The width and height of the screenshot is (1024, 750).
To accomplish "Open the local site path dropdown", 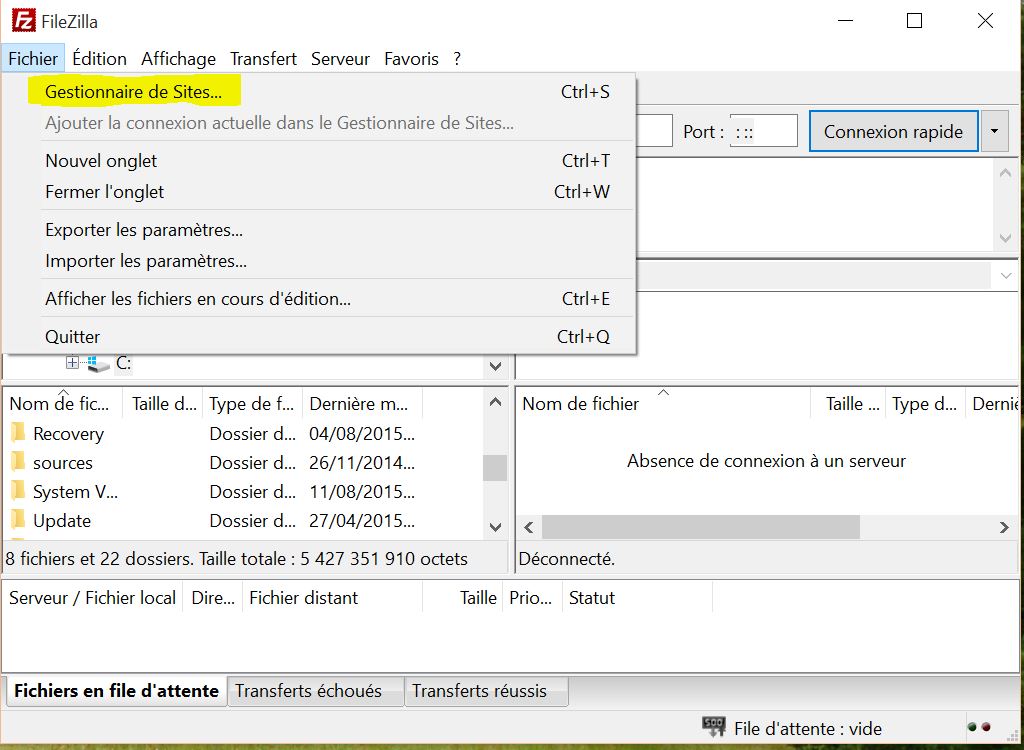I will [495, 366].
